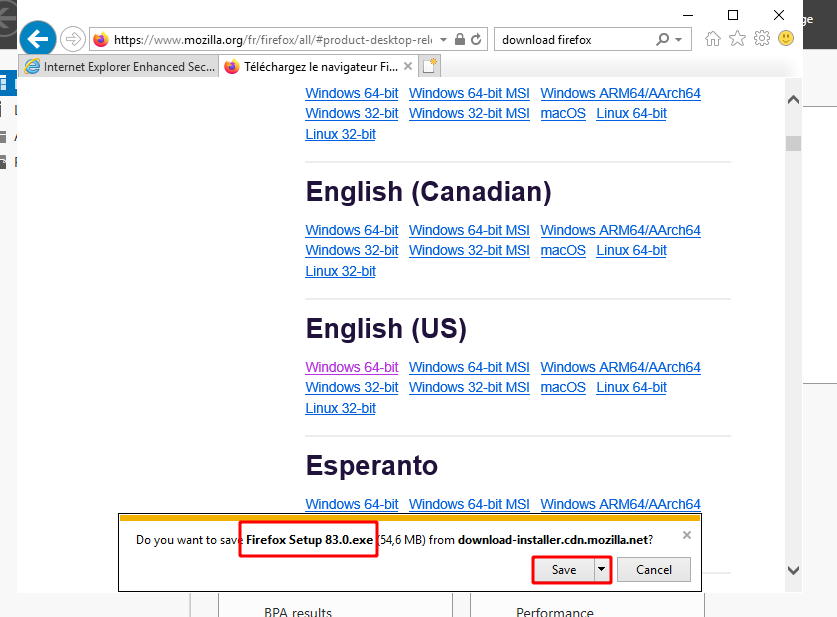Refresh the page with the reload icon
This screenshot has height=617, width=837.
[476, 39]
